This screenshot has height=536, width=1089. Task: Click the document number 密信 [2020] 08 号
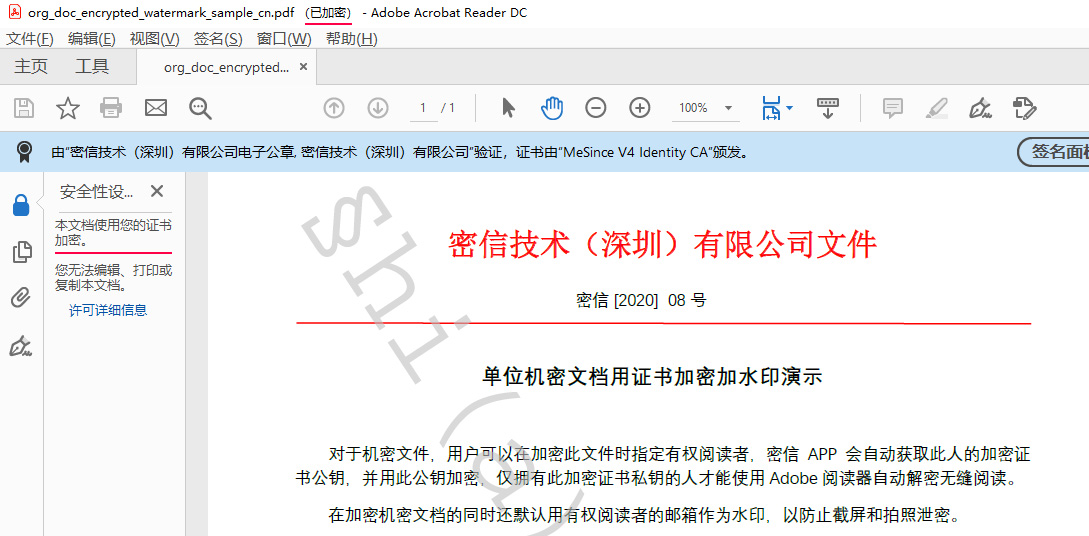click(x=641, y=301)
